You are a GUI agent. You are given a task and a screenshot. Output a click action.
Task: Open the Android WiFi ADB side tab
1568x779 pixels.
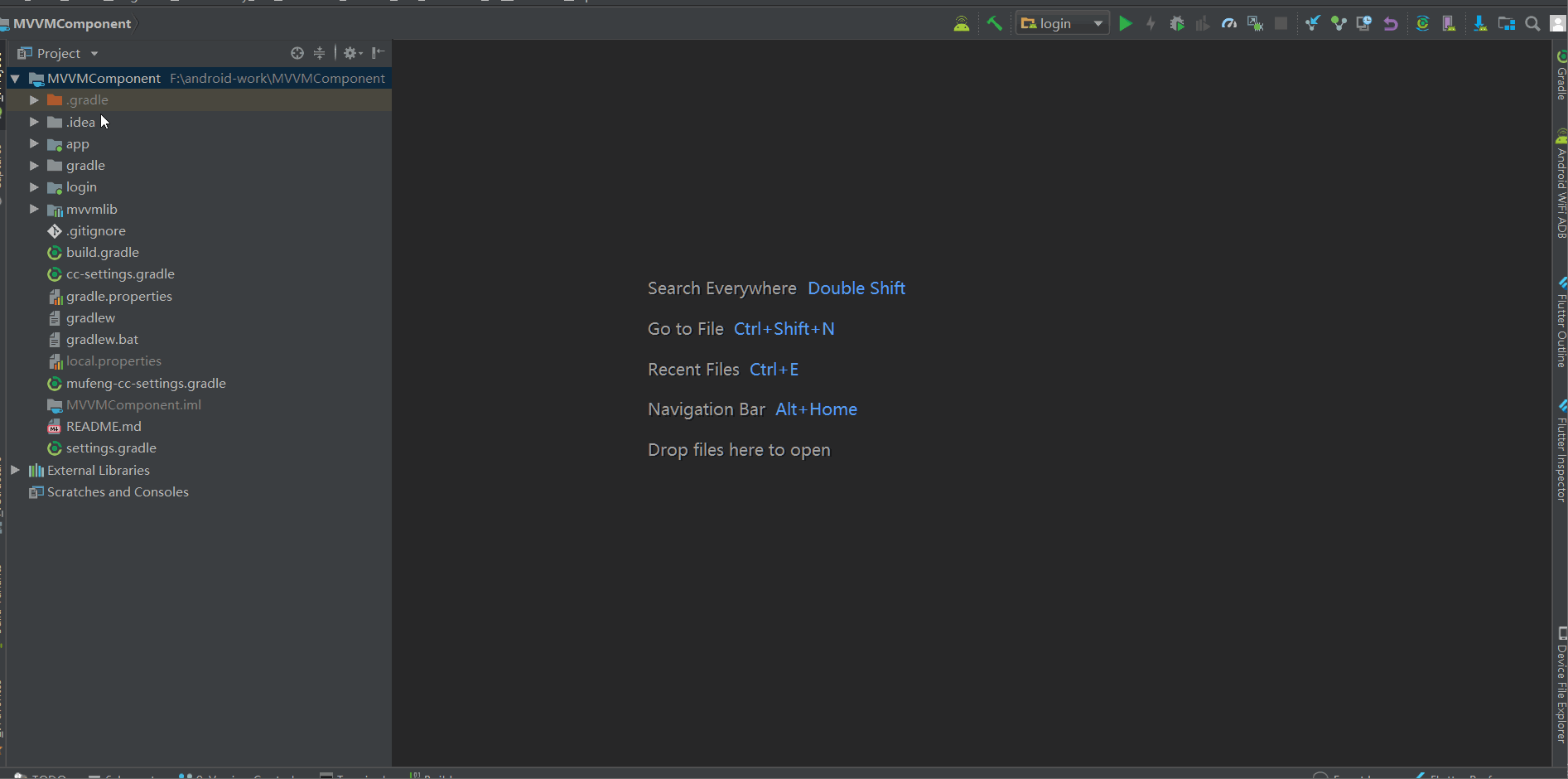(1561, 185)
